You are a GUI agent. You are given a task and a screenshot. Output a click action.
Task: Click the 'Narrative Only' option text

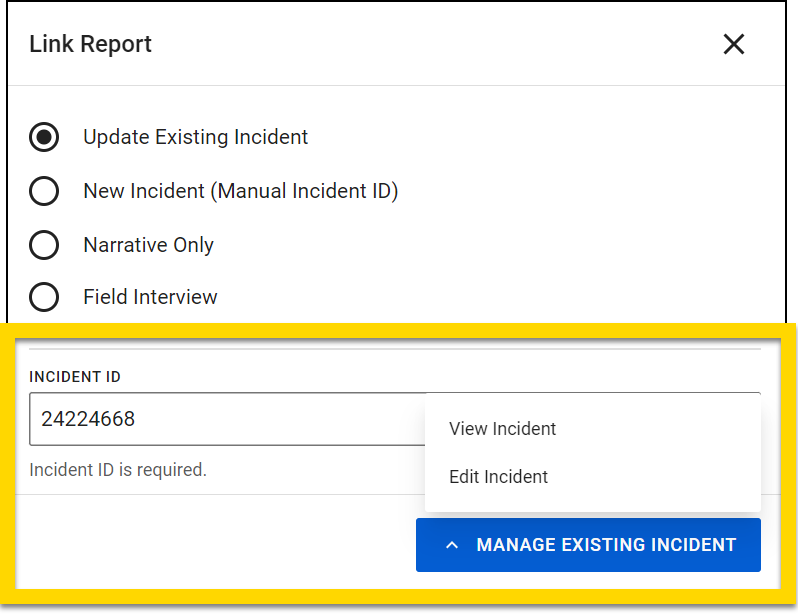click(x=148, y=245)
